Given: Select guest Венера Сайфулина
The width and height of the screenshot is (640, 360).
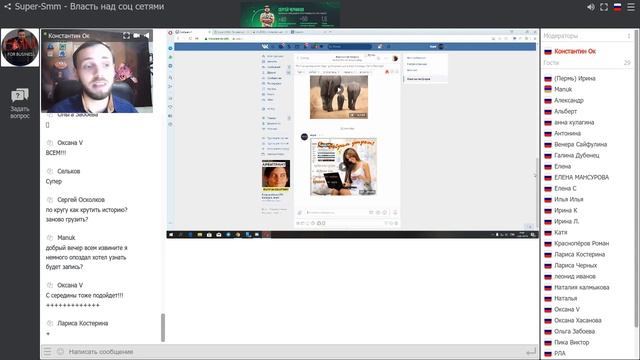Looking at the screenshot, I should (x=580, y=144).
